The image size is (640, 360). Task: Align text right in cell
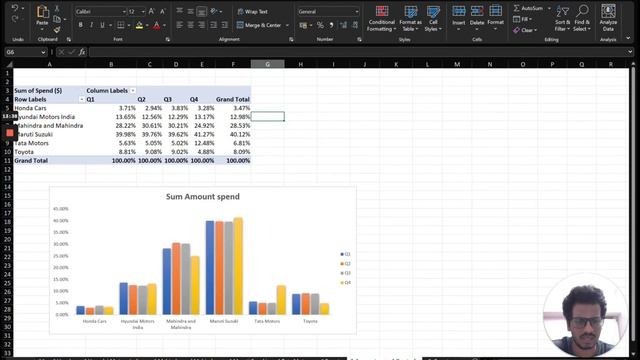click(201, 25)
